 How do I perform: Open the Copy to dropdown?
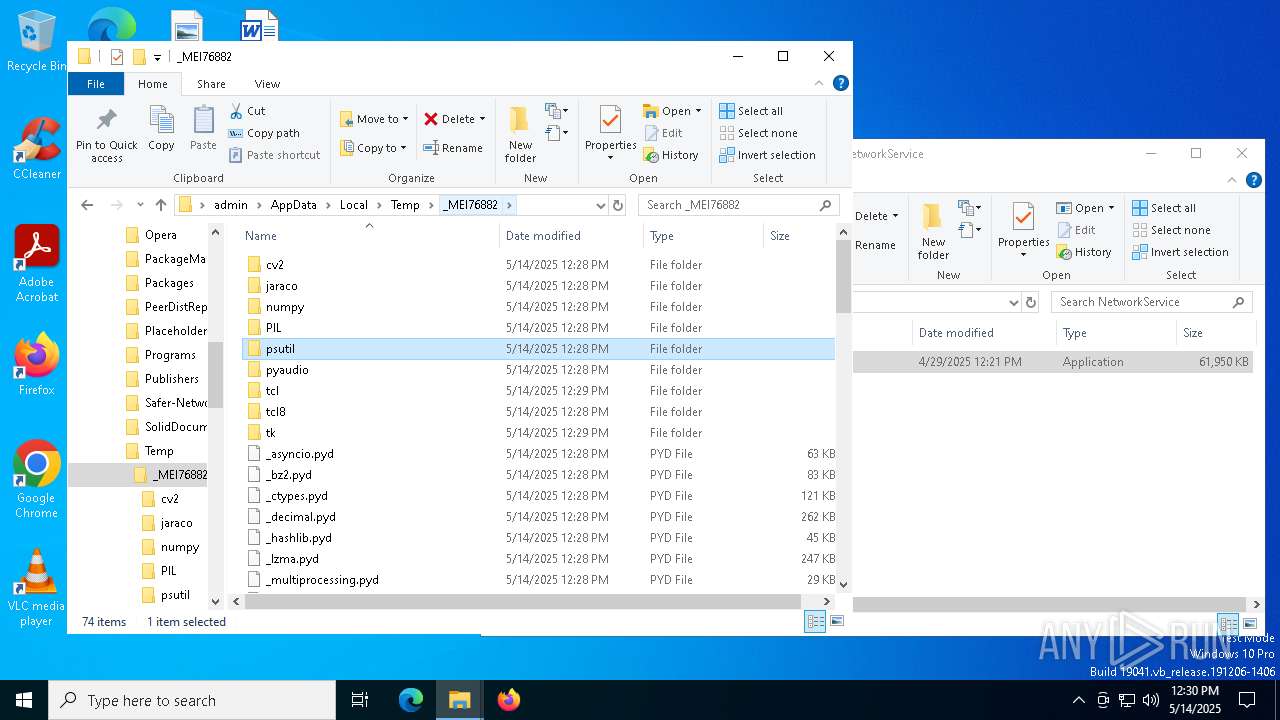tap(373, 148)
